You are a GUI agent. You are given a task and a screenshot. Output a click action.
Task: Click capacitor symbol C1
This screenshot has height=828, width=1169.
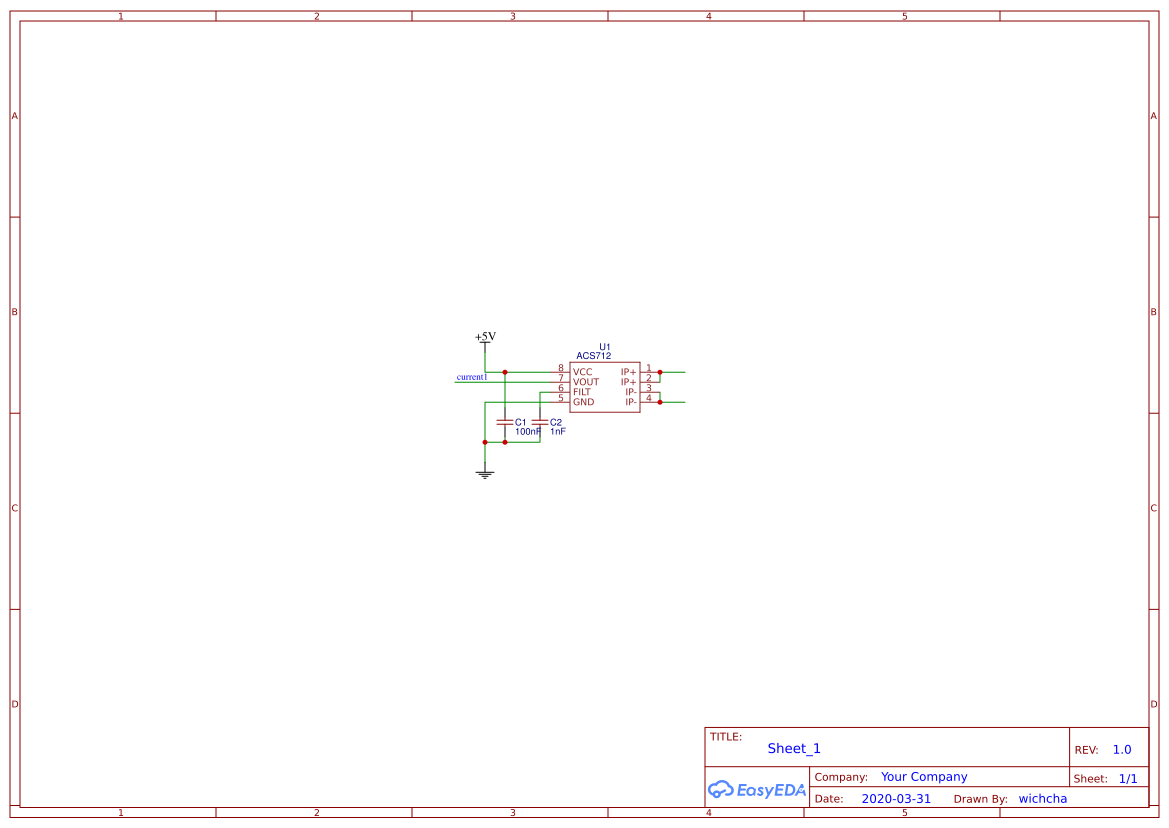[504, 422]
